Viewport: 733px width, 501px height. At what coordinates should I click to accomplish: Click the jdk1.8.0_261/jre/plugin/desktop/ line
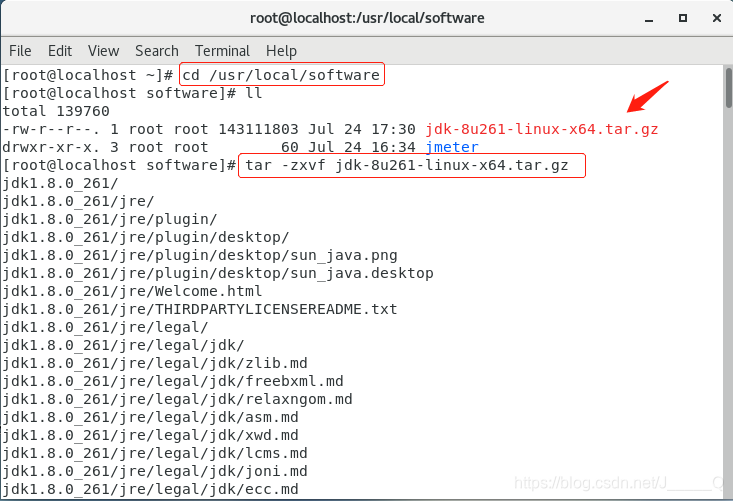coord(146,237)
